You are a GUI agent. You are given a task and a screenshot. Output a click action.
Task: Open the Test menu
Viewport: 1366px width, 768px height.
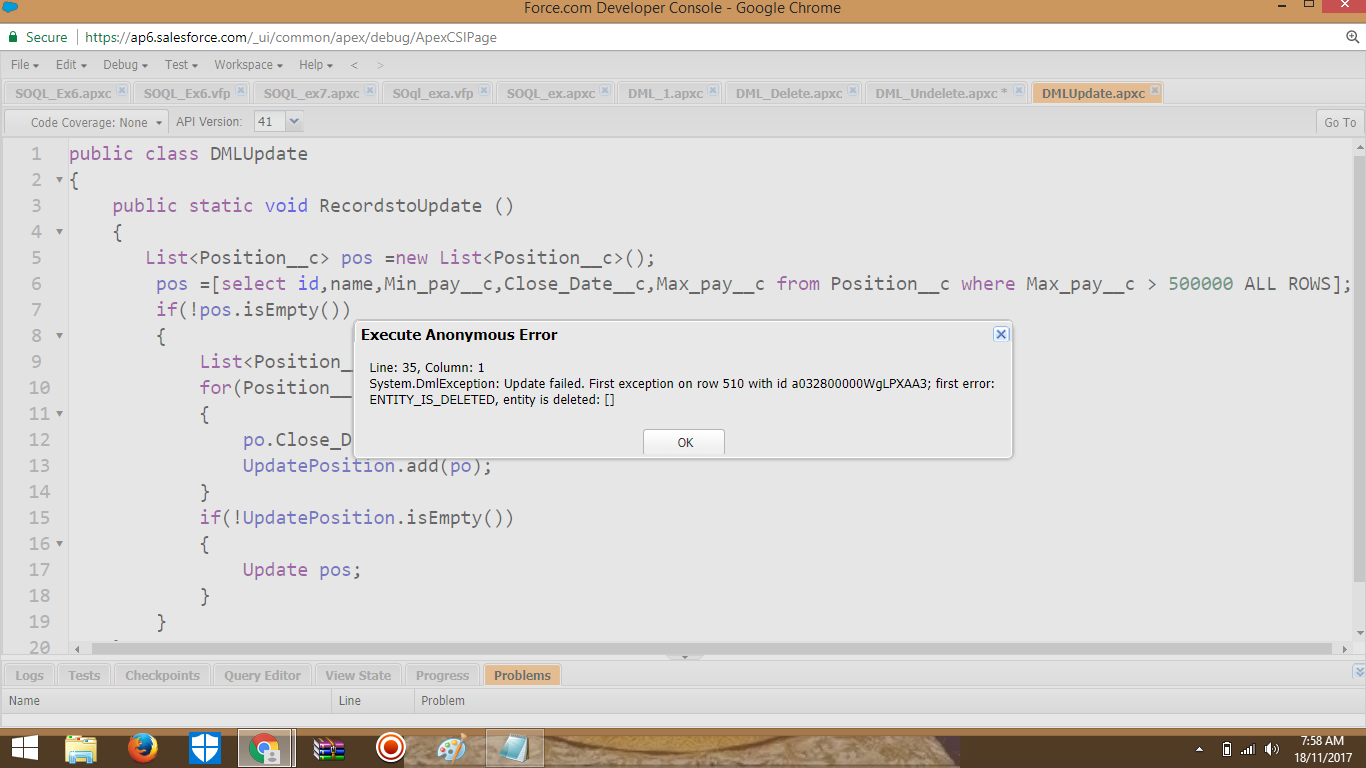pyautogui.click(x=181, y=65)
